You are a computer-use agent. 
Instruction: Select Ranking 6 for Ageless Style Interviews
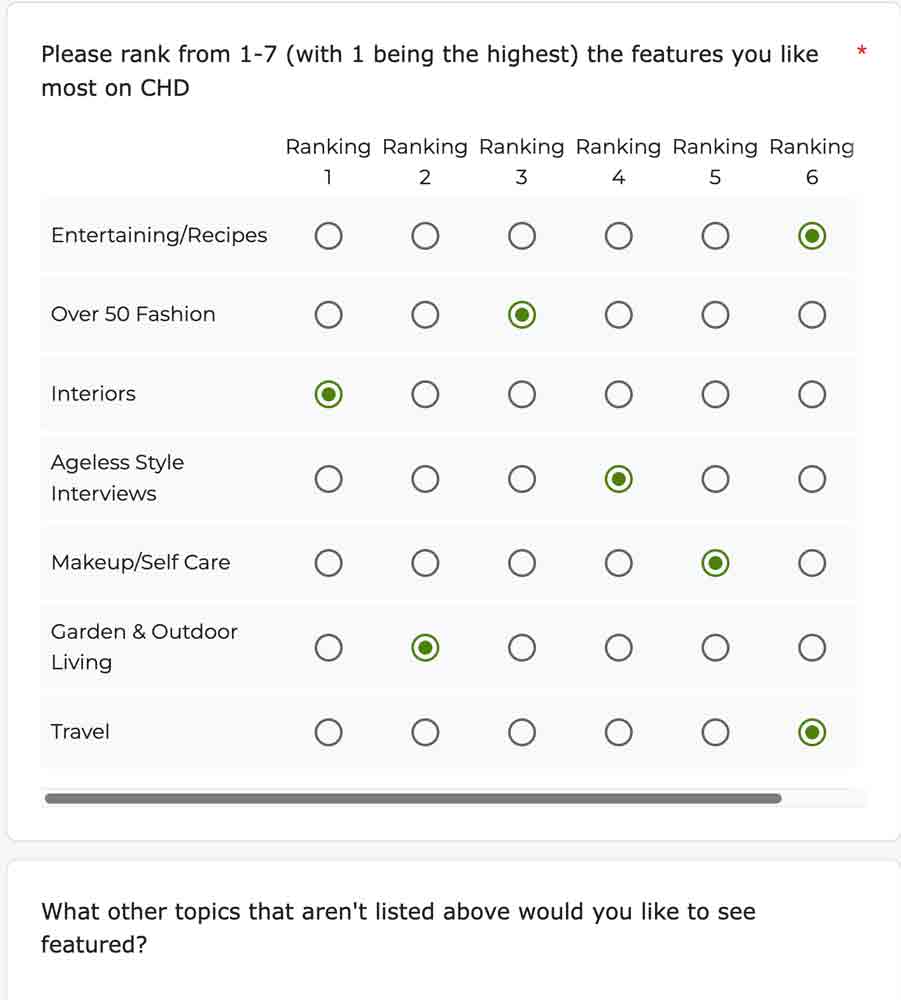[x=812, y=478]
